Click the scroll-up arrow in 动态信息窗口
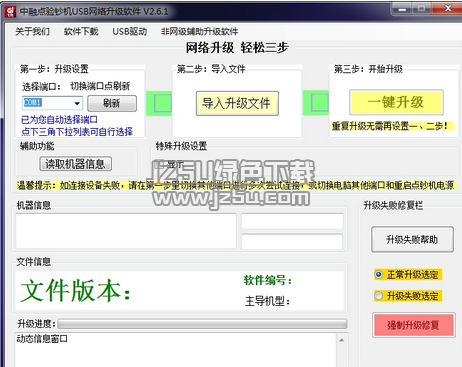This screenshot has height=367, width=462. coord(342,340)
